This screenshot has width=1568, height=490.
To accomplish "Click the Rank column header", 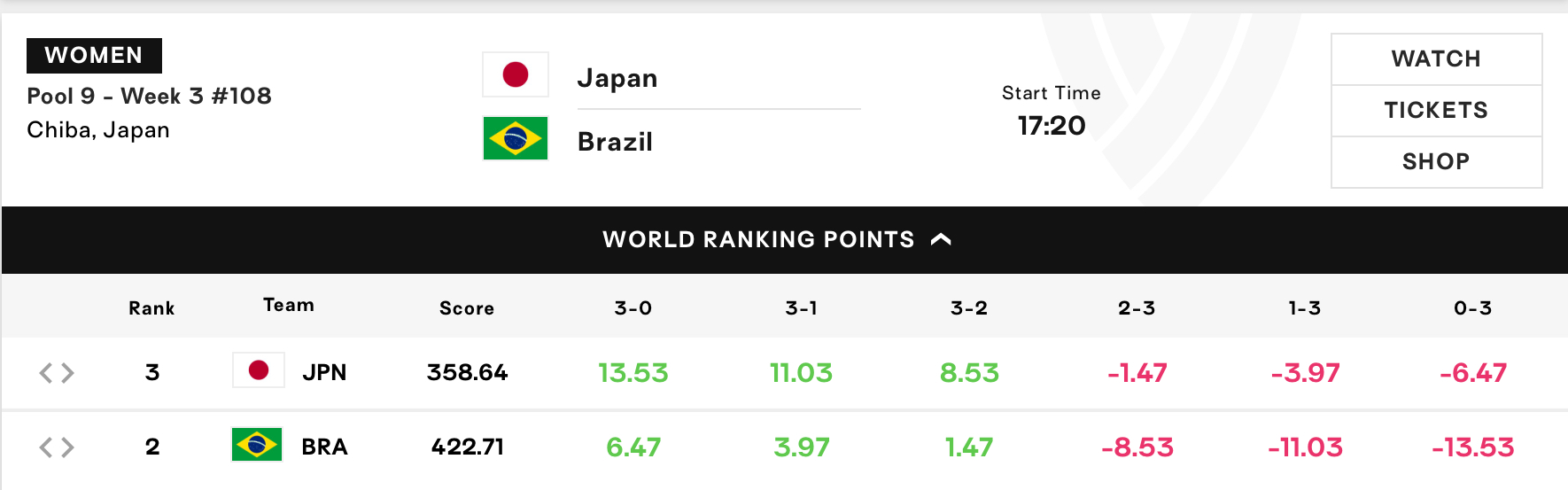I will (151, 308).
